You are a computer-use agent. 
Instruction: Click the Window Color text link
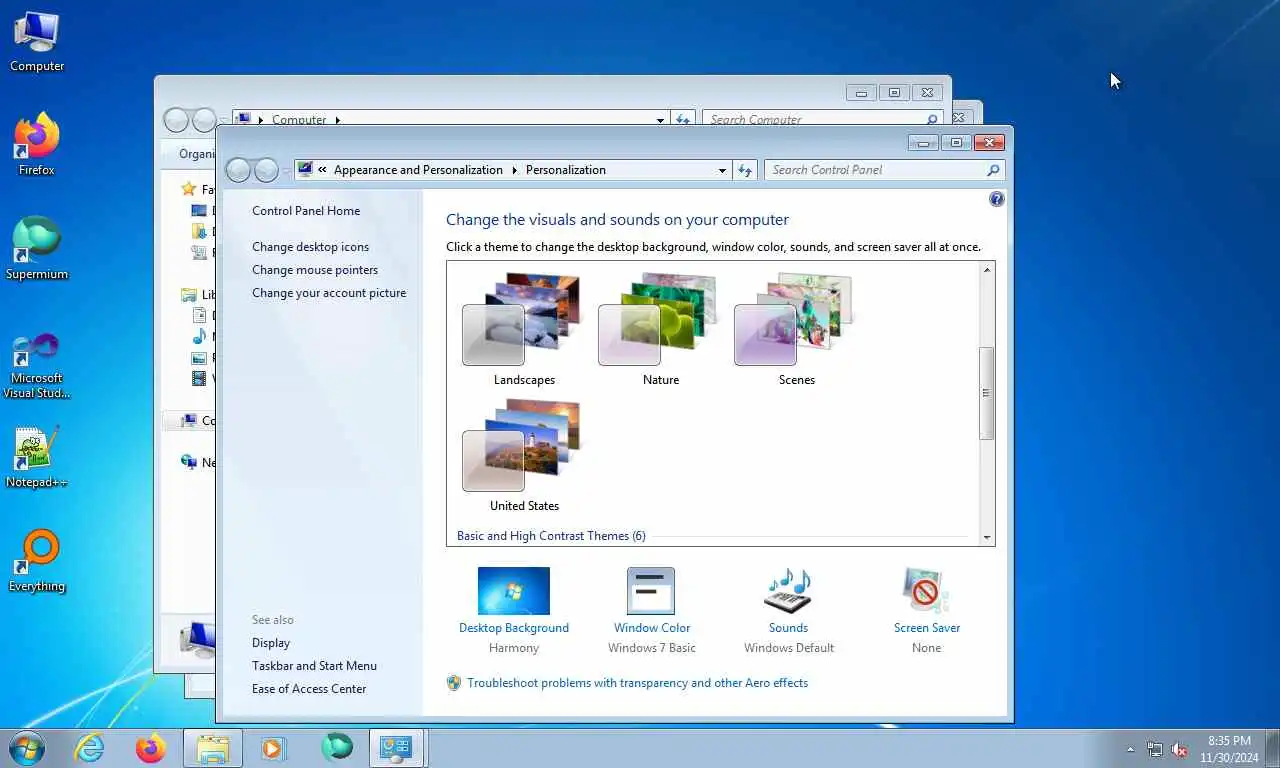652,628
